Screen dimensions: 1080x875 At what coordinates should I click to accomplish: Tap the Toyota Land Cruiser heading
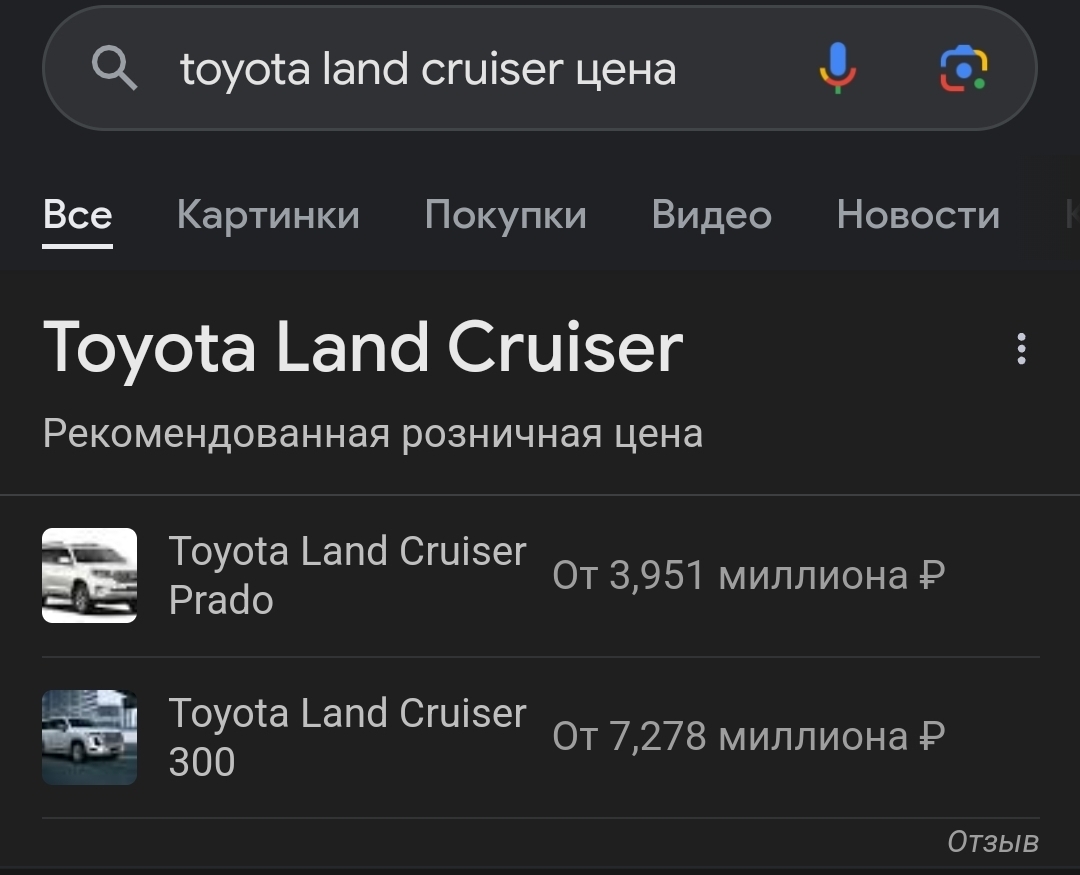point(363,348)
